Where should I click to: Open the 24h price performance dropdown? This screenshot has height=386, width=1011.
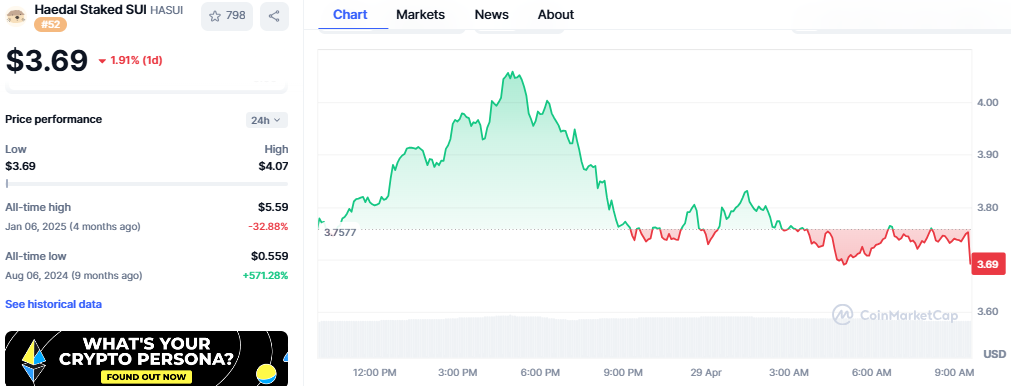pyautogui.click(x=267, y=120)
